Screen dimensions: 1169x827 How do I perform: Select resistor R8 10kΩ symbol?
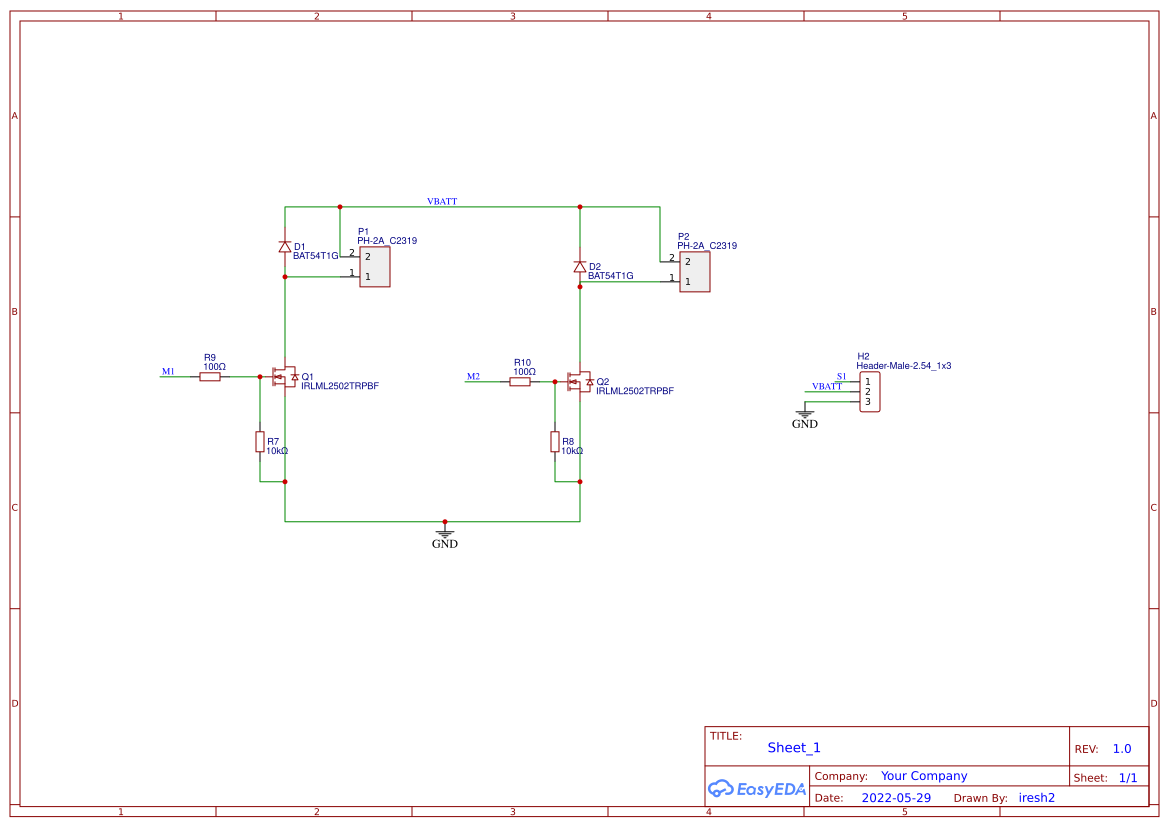(556, 443)
